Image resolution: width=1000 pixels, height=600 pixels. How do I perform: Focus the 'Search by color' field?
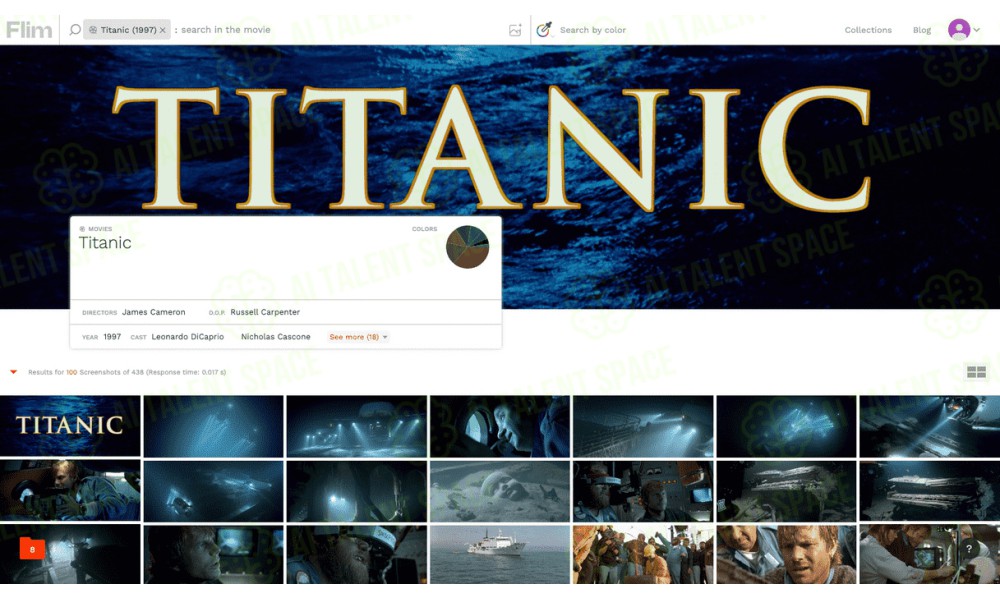[592, 30]
